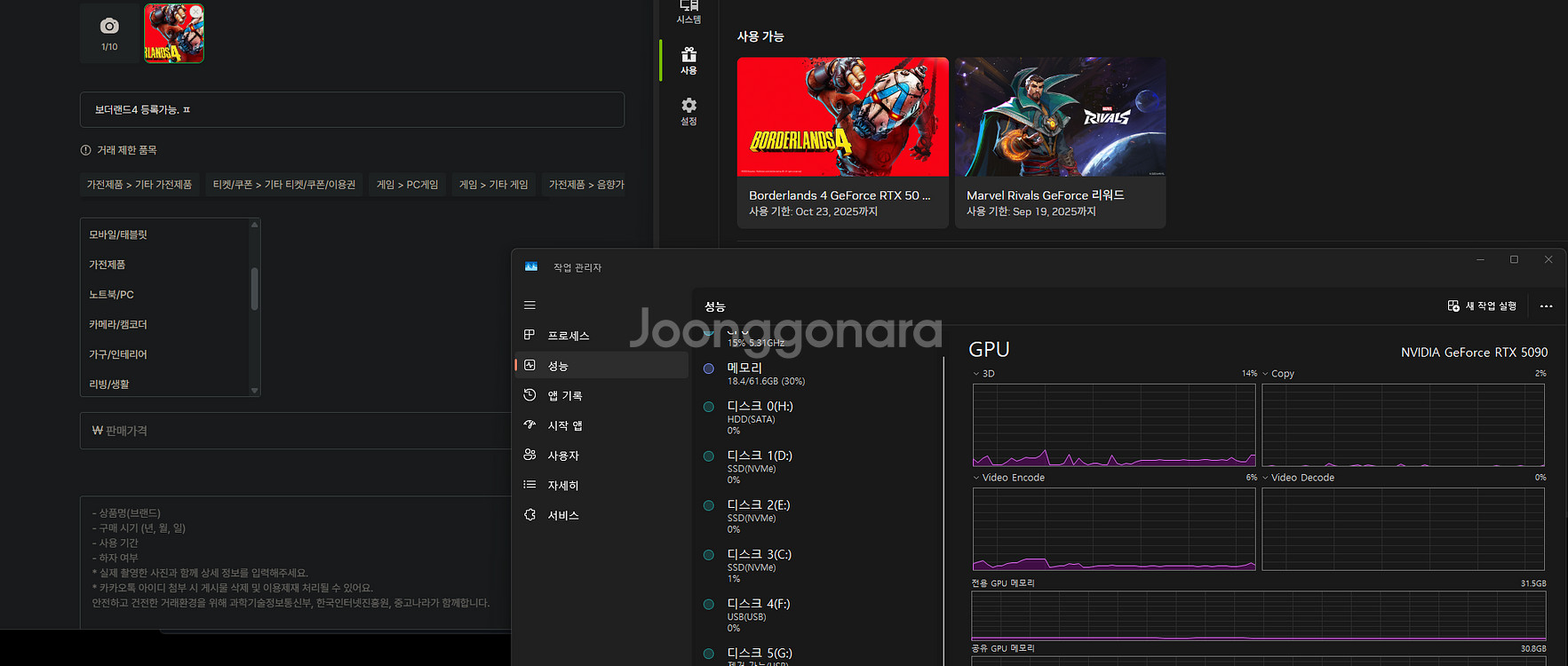Click the category list scrollbar thumb

point(254,289)
